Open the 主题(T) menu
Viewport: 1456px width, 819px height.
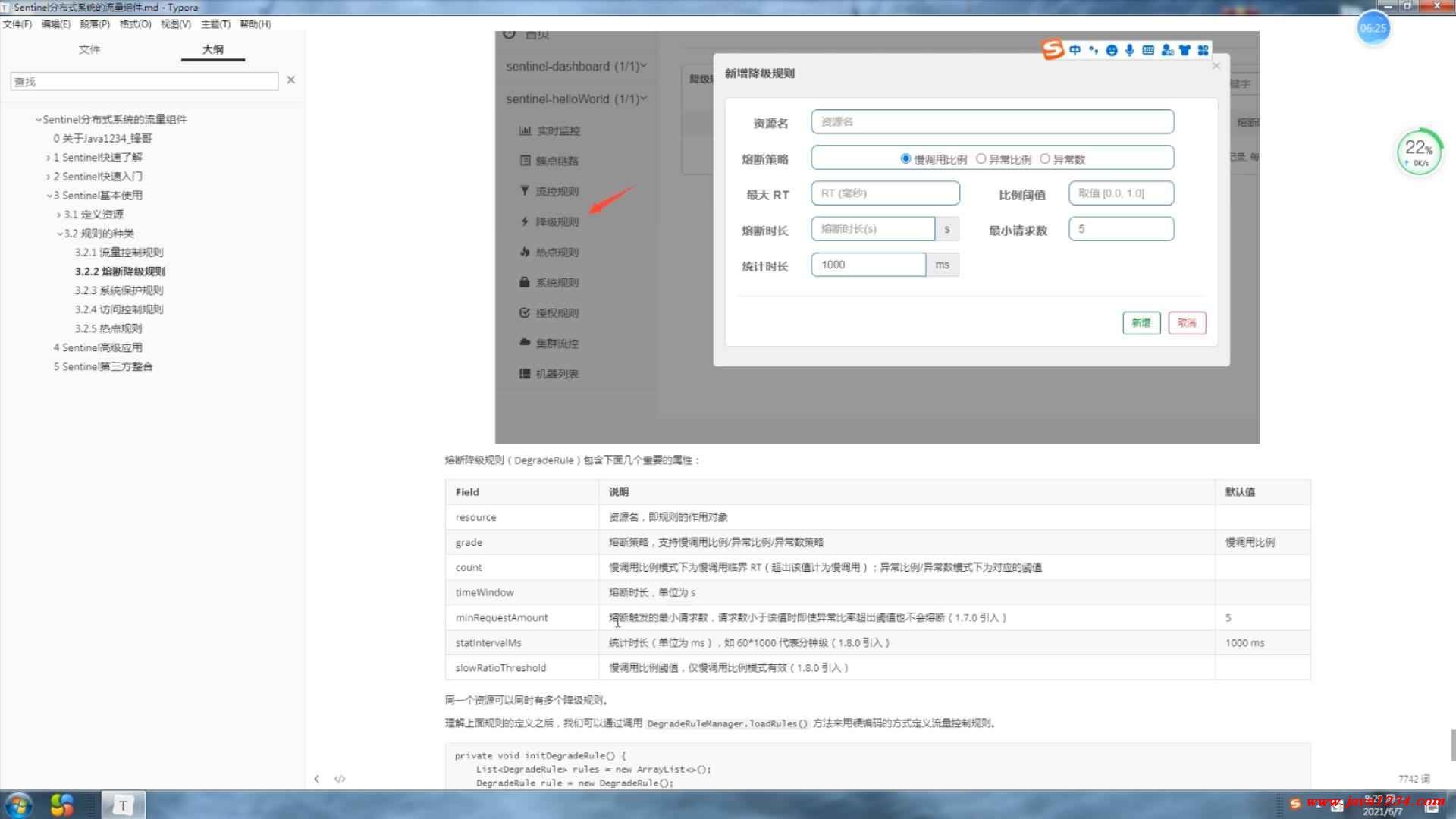(x=215, y=24)
